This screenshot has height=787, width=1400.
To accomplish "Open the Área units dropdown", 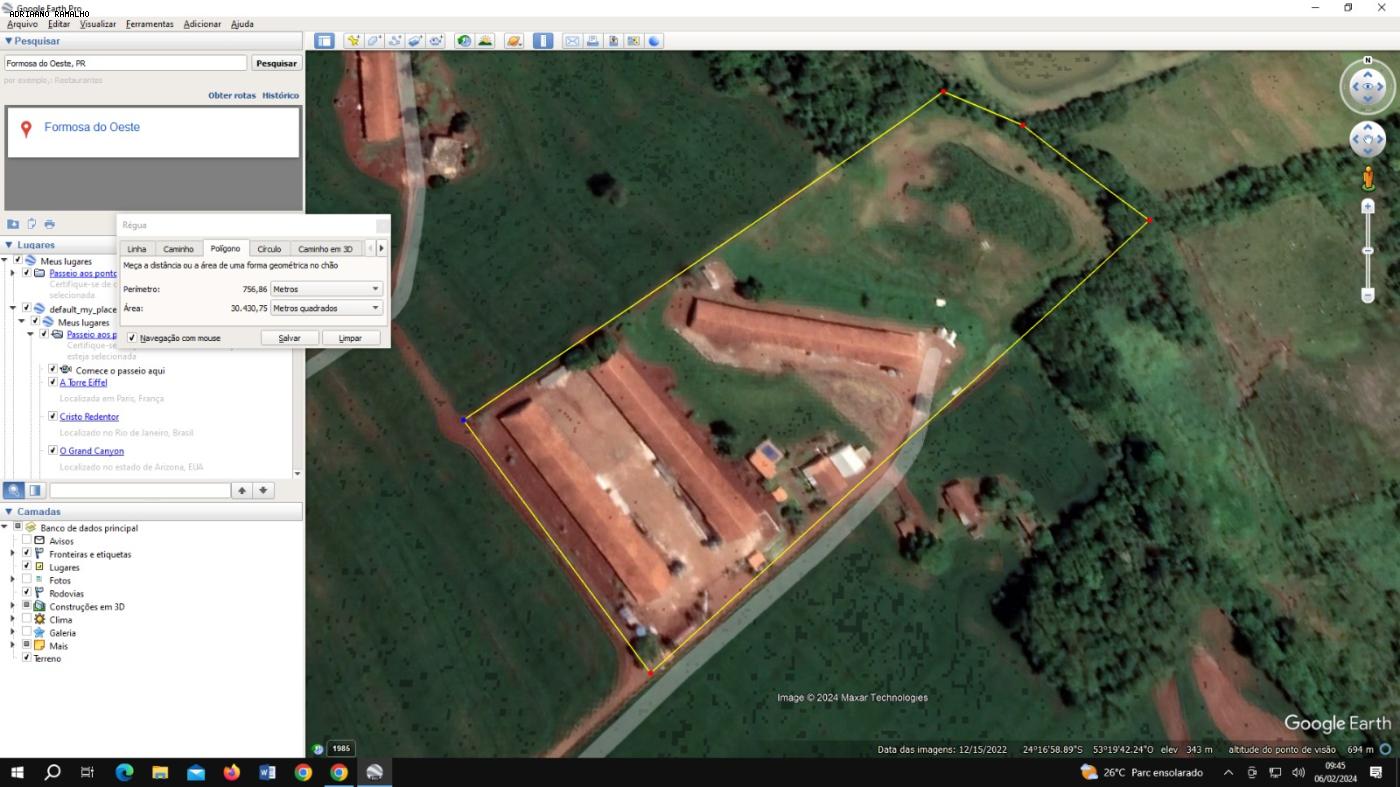I will pos(327,308).
